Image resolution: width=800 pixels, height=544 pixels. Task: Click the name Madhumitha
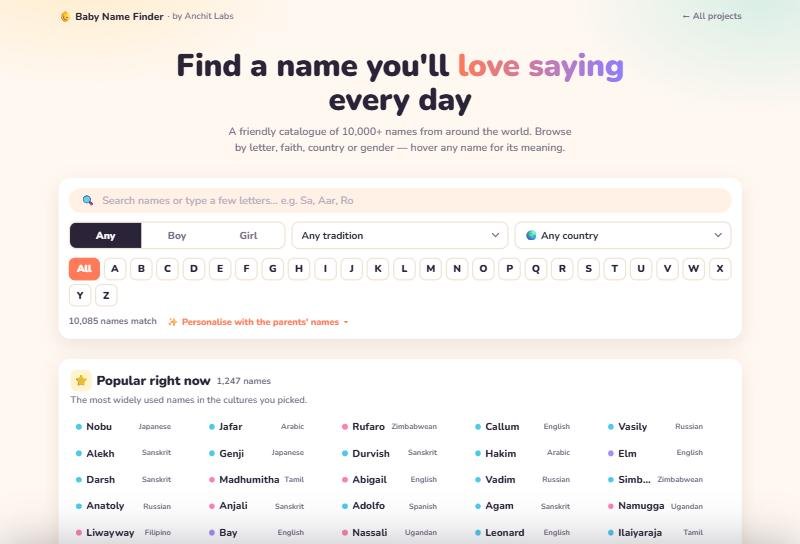point(249,480)
